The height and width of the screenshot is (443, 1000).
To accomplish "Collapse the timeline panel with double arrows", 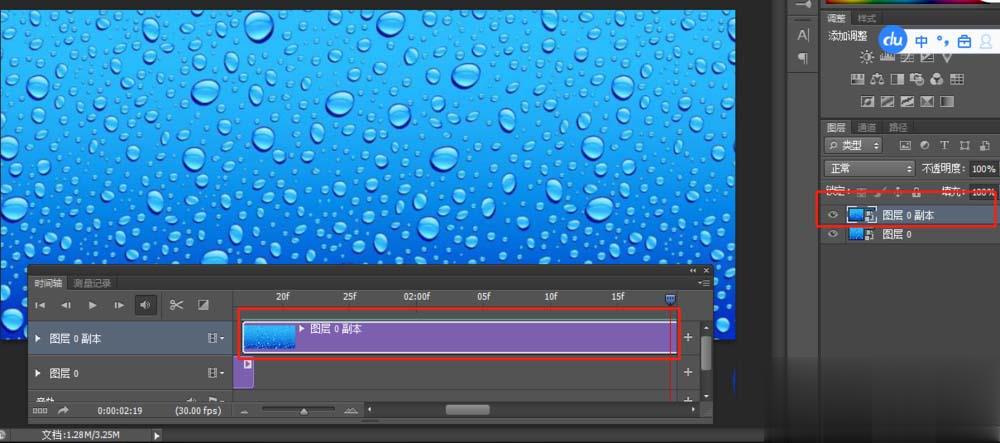I will coord(693,271).
